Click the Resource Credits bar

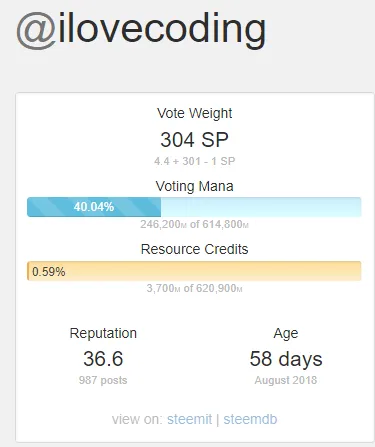194,271
